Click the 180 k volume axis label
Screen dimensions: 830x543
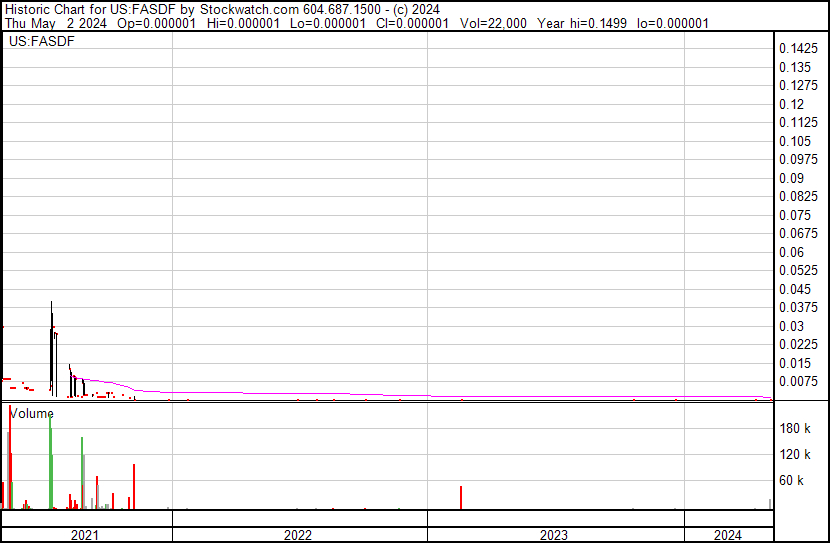tap(795, 428)
